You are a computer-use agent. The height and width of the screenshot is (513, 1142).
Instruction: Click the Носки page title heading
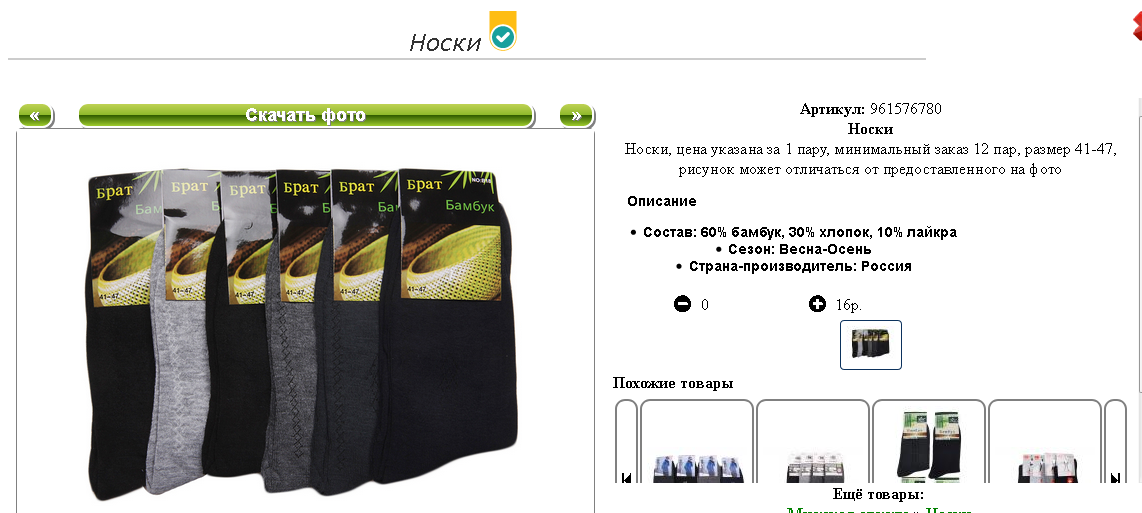[445, 42]
